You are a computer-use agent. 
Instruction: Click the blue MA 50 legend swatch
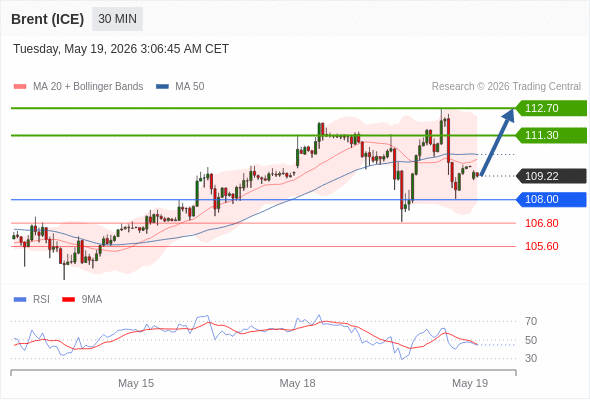[162, 87]
